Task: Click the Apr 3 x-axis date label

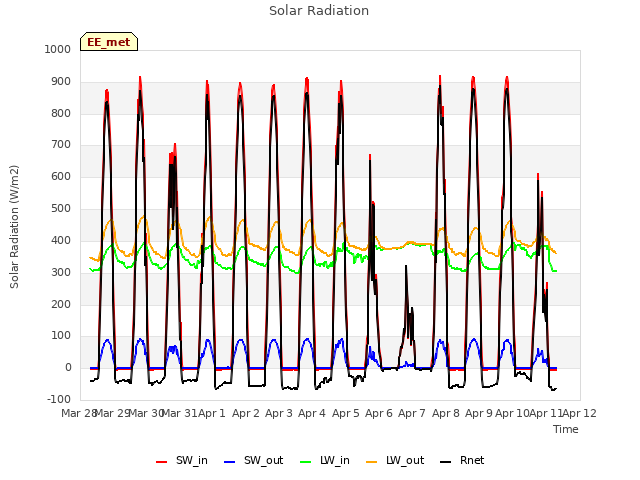Action: click(279, 413)
